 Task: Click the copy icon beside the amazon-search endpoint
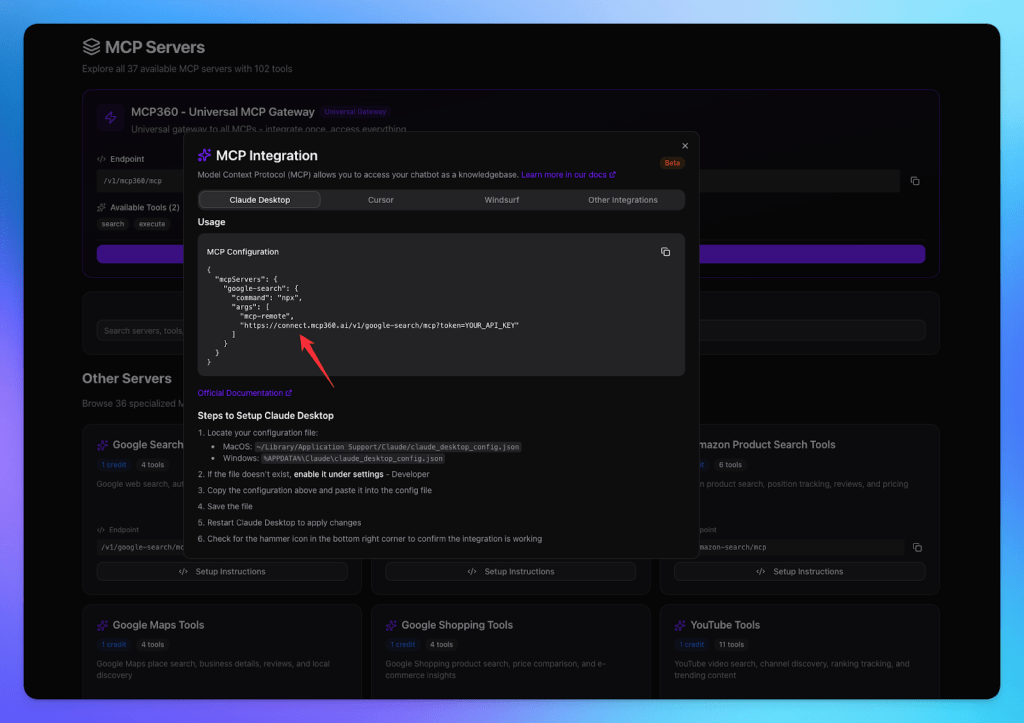917,547
